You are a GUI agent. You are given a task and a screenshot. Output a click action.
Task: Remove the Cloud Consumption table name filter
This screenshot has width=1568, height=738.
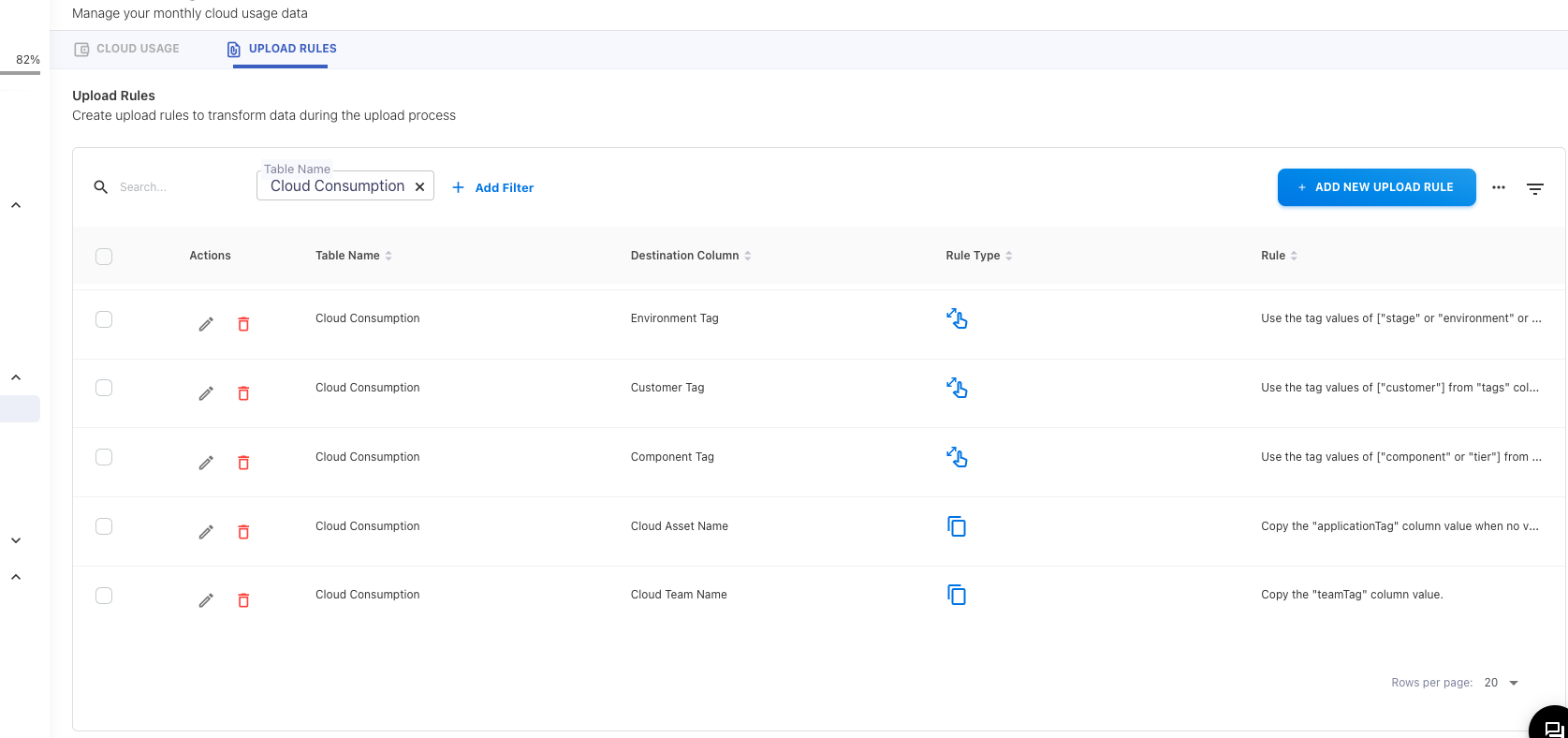pyautogui.click(x=420, y=186)
